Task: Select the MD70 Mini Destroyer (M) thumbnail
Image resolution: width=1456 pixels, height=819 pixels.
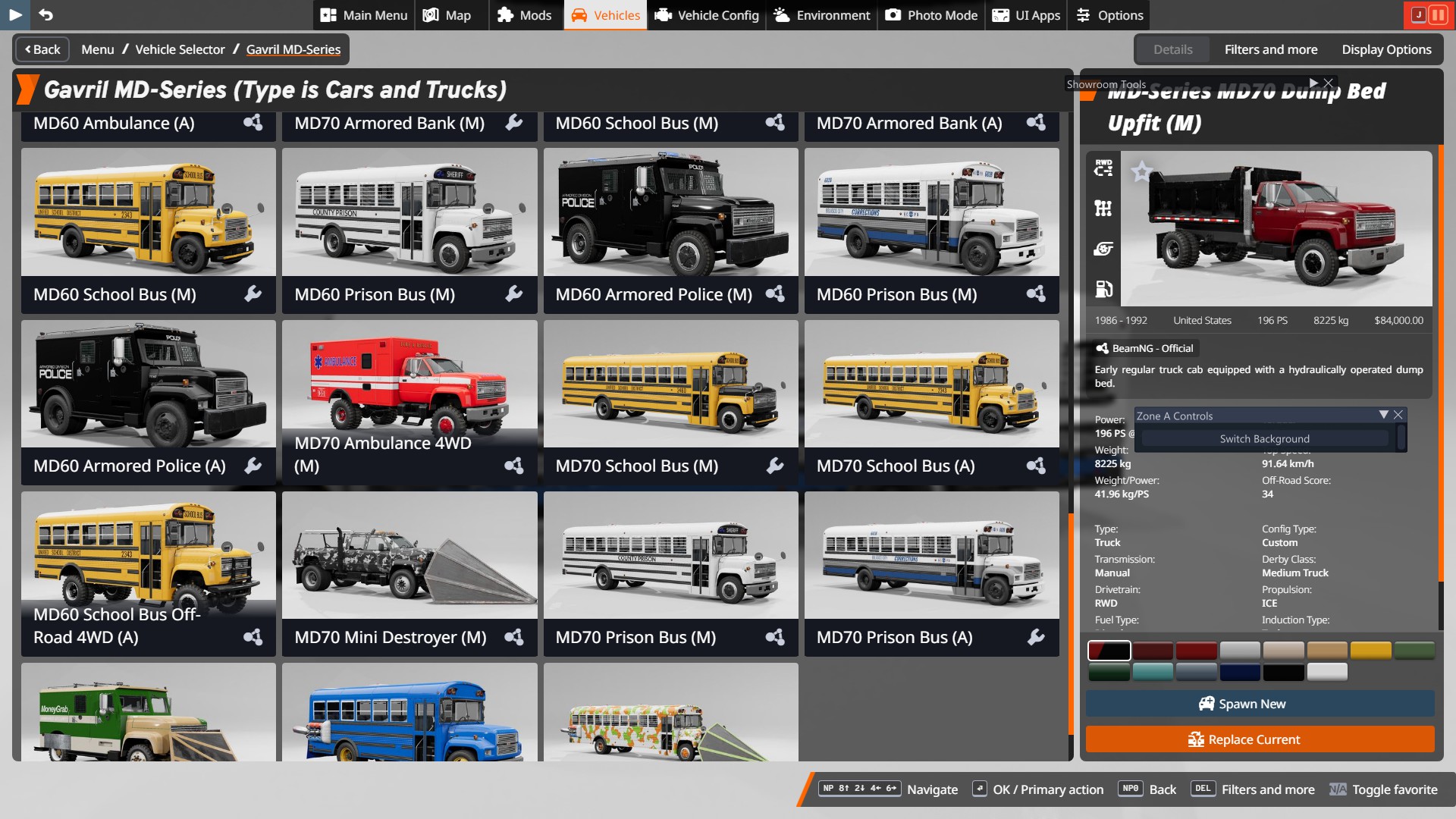Action: [409, 556]
